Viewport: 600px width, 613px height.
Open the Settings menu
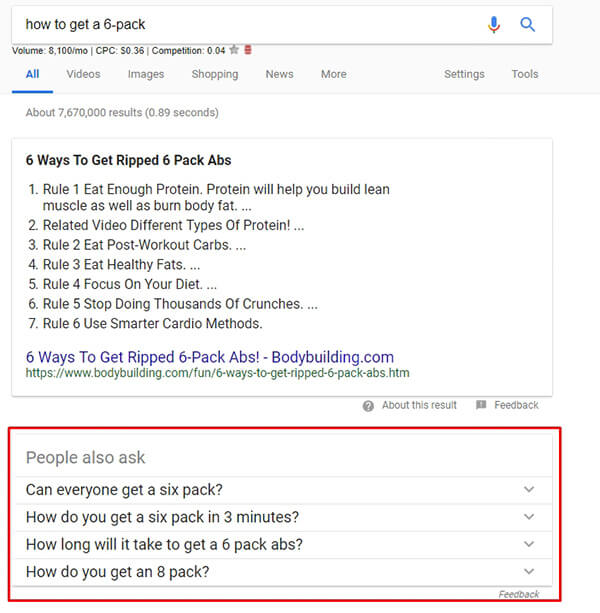(464, 74)
